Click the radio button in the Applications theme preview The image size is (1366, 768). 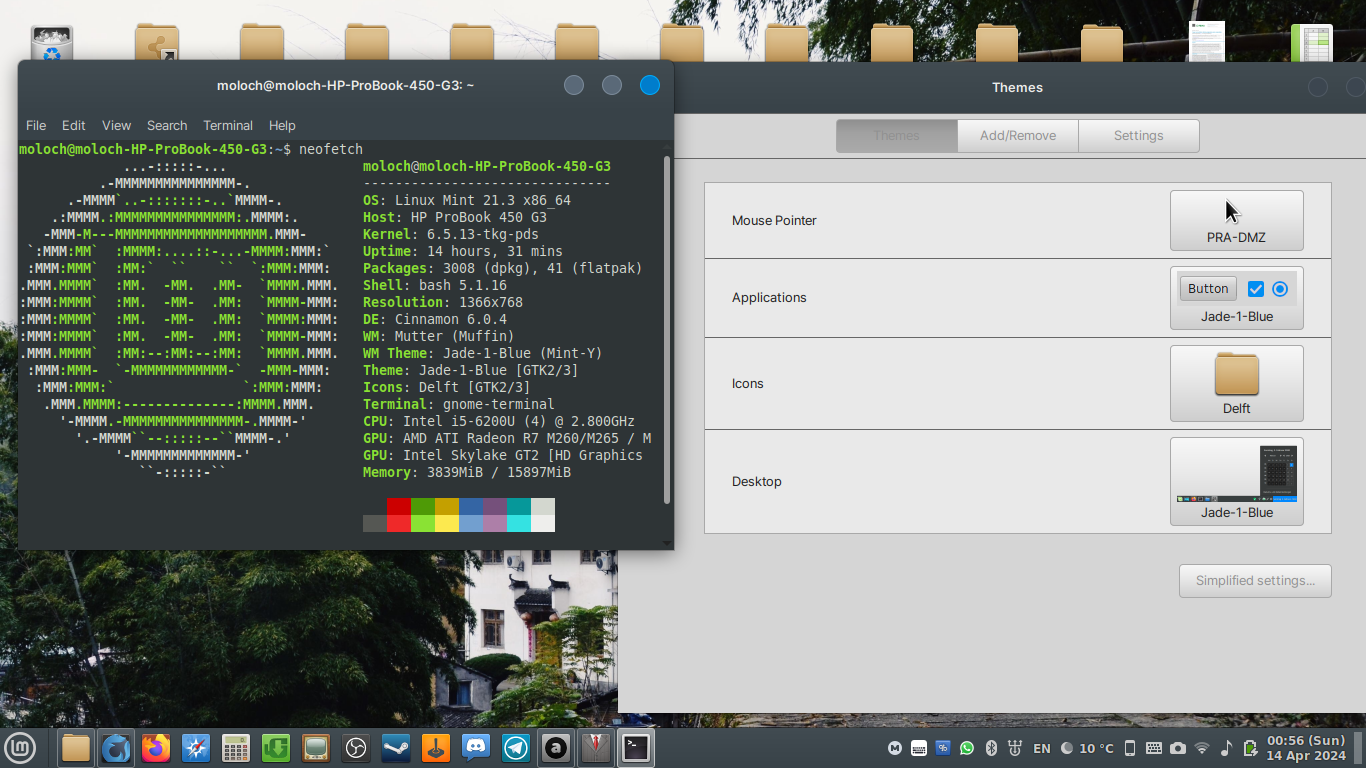(1281, 288)
